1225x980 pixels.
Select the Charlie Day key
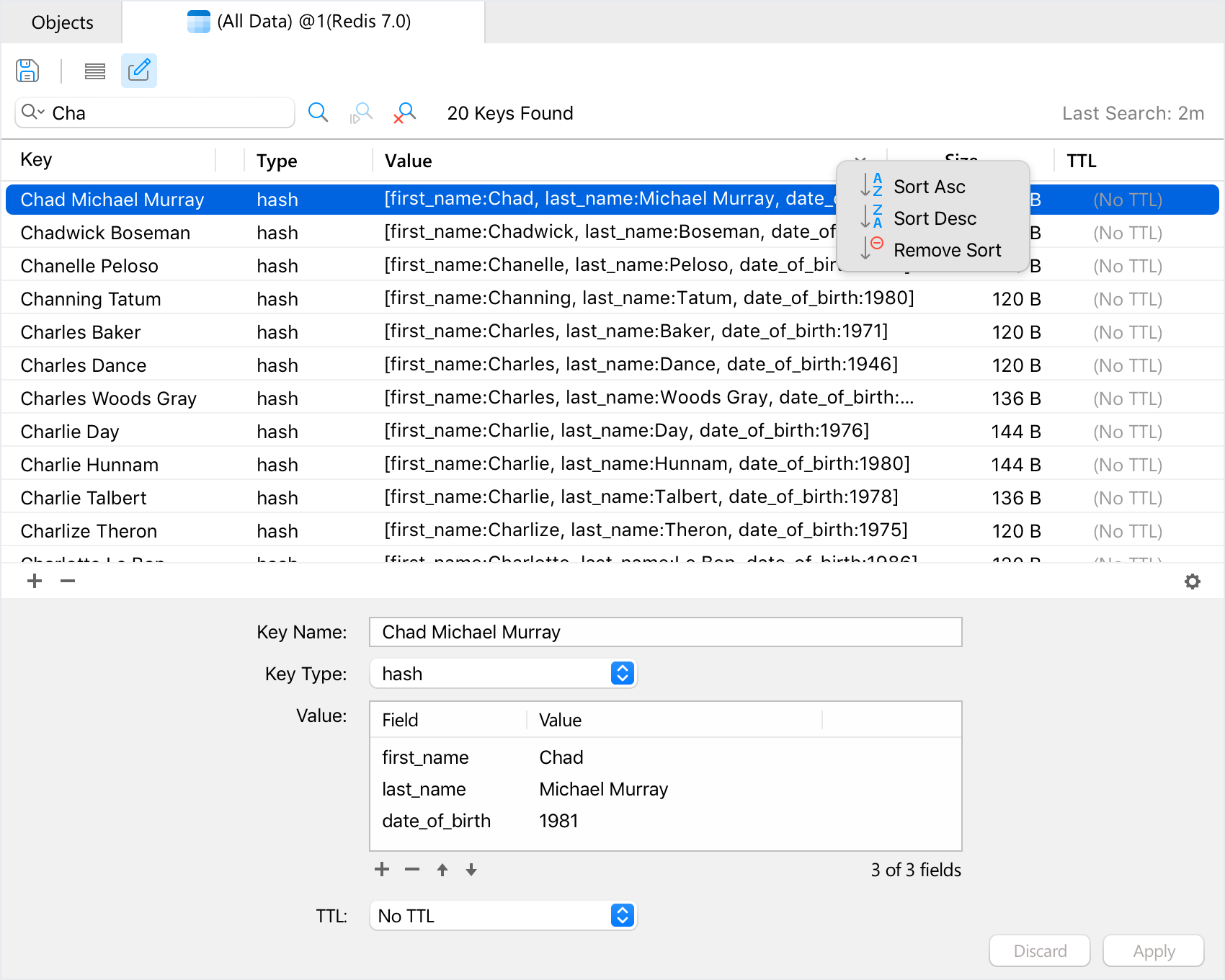(70, 432)
